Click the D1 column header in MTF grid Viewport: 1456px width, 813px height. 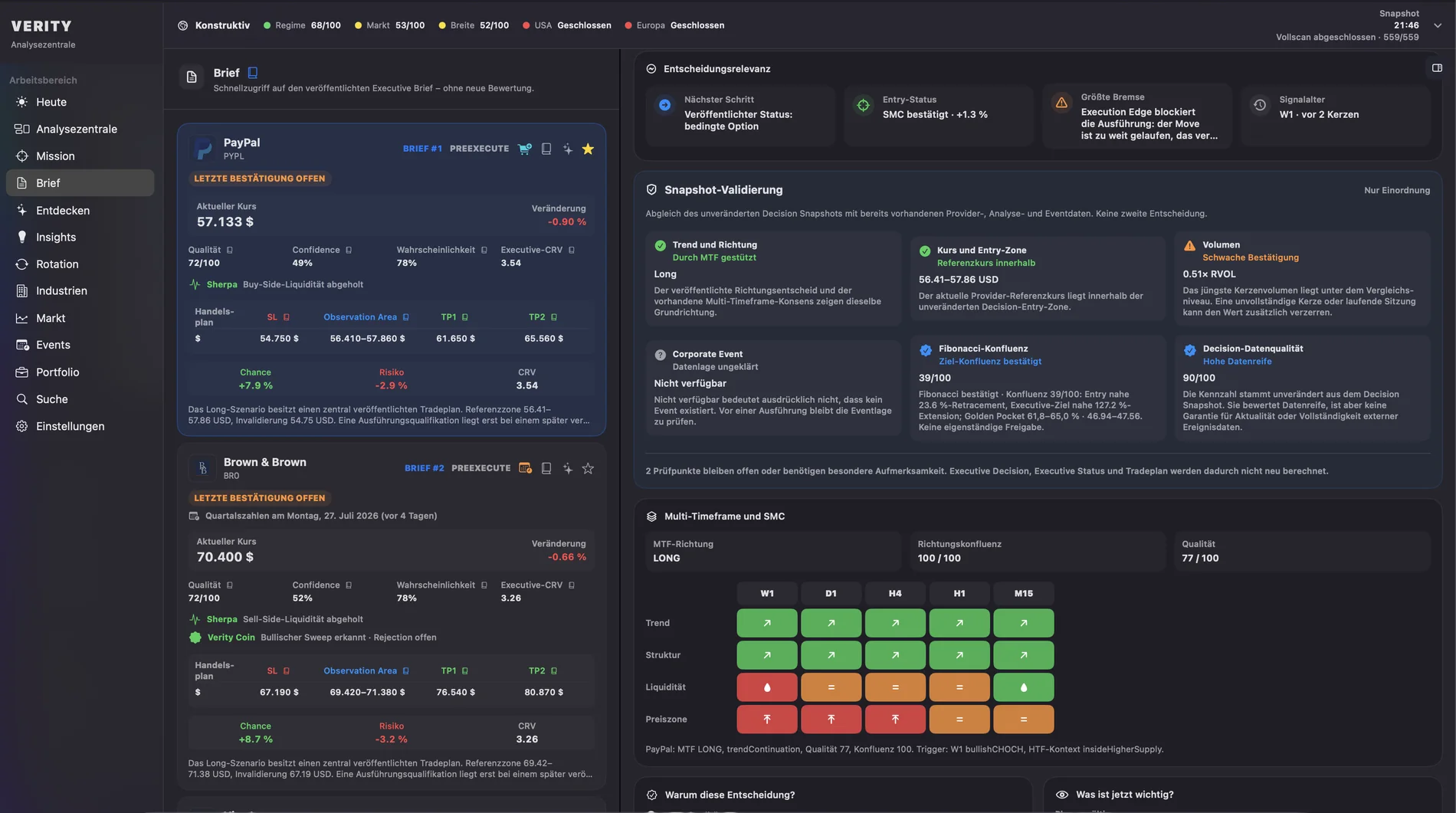(x=831, y=593)
